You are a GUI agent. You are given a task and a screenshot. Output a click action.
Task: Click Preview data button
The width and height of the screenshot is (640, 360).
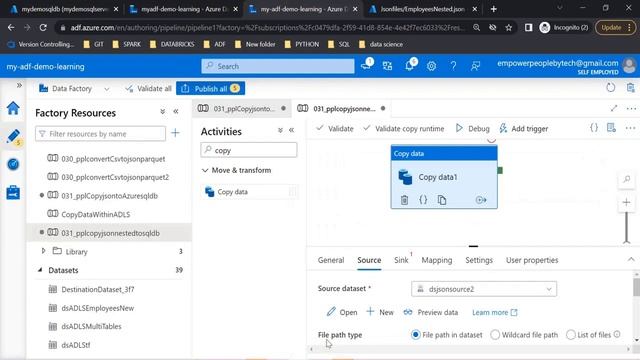pyautogui.click(x=431, y=313)
